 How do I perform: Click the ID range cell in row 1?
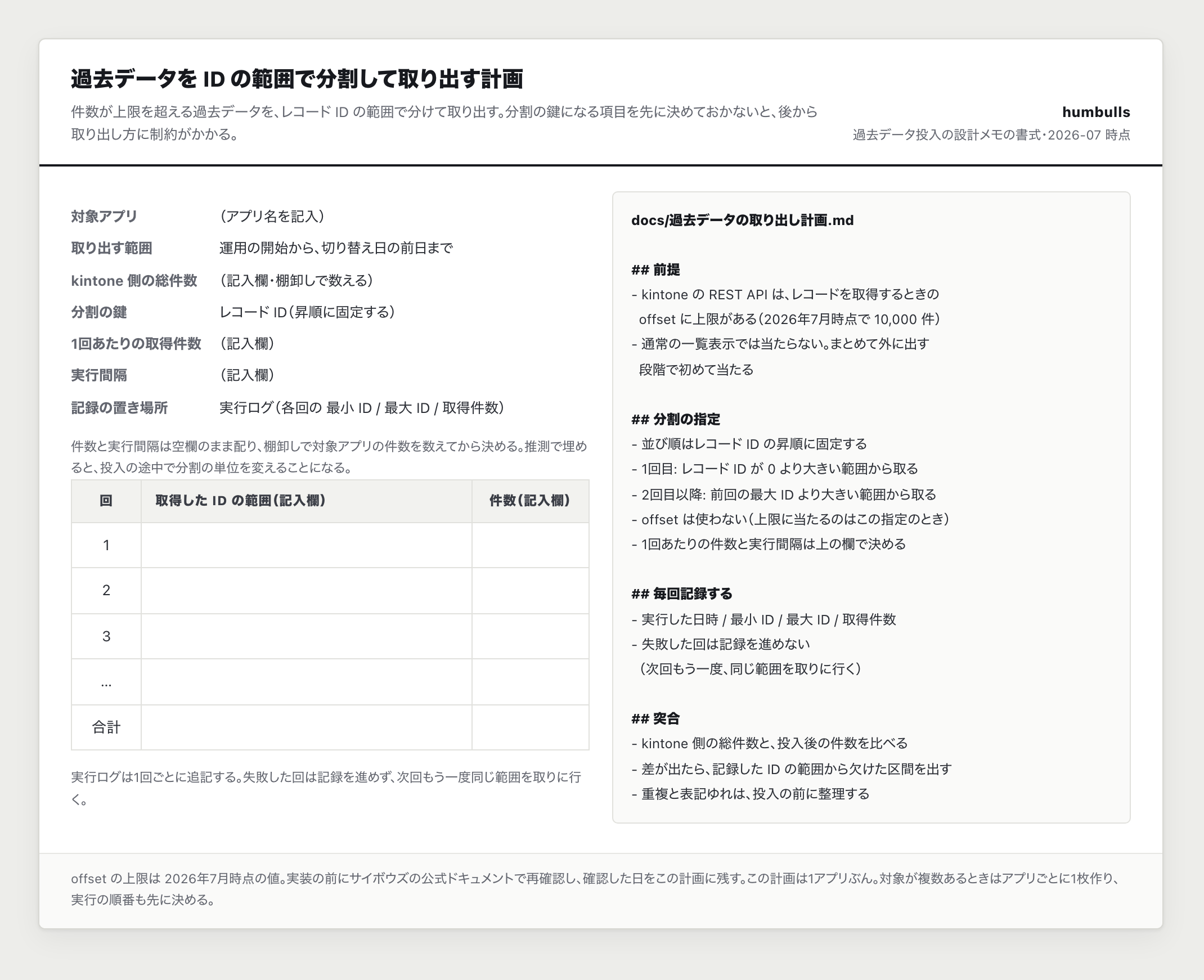tap(307, 545)
